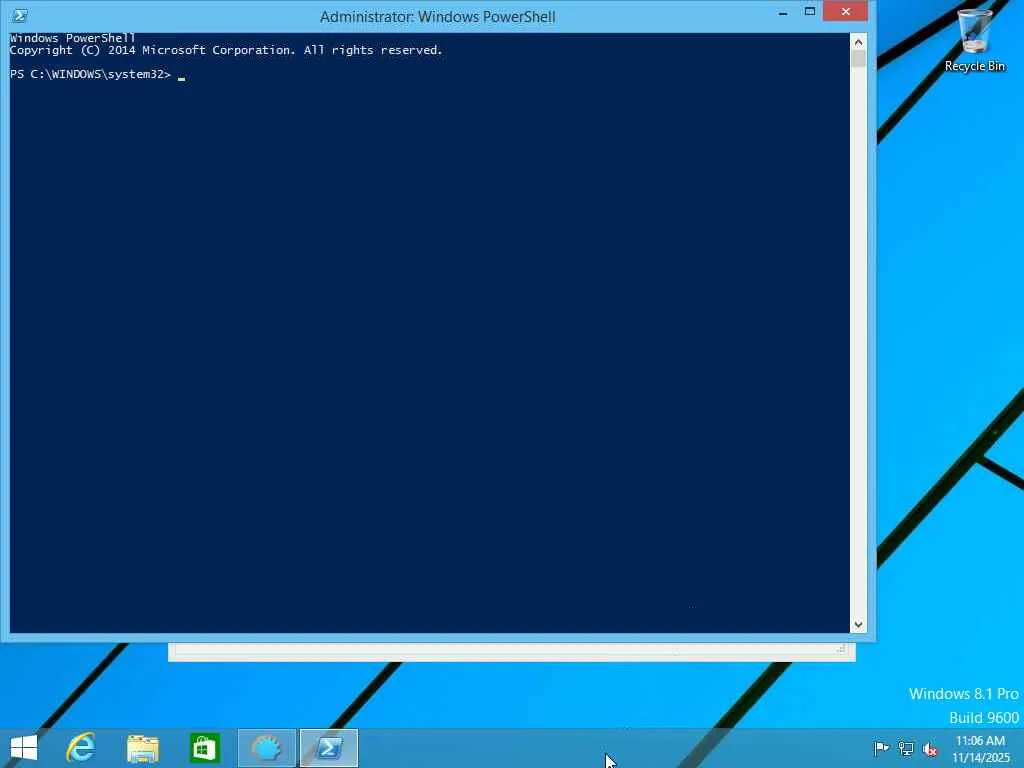The image size is (1024, 768).
Task: Click the muted volume tray icon
Action: 930,748
